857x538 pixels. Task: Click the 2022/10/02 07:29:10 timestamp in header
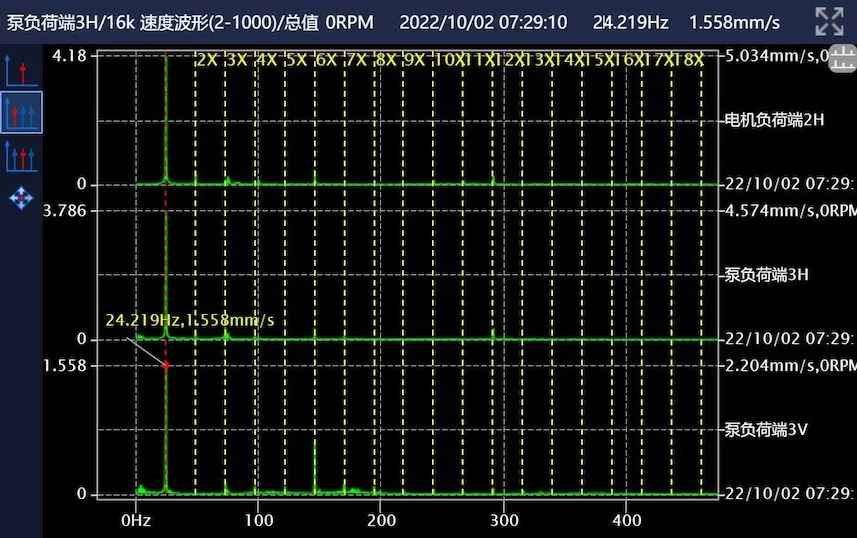(483, 22)
